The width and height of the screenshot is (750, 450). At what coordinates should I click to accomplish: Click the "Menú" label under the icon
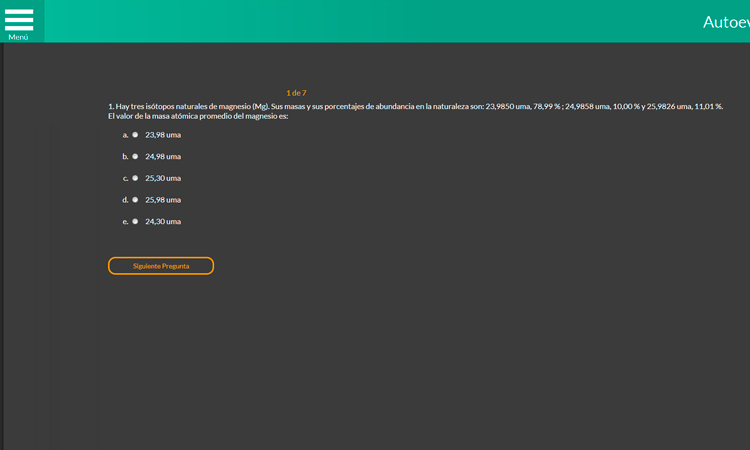[x=18, y=37]
